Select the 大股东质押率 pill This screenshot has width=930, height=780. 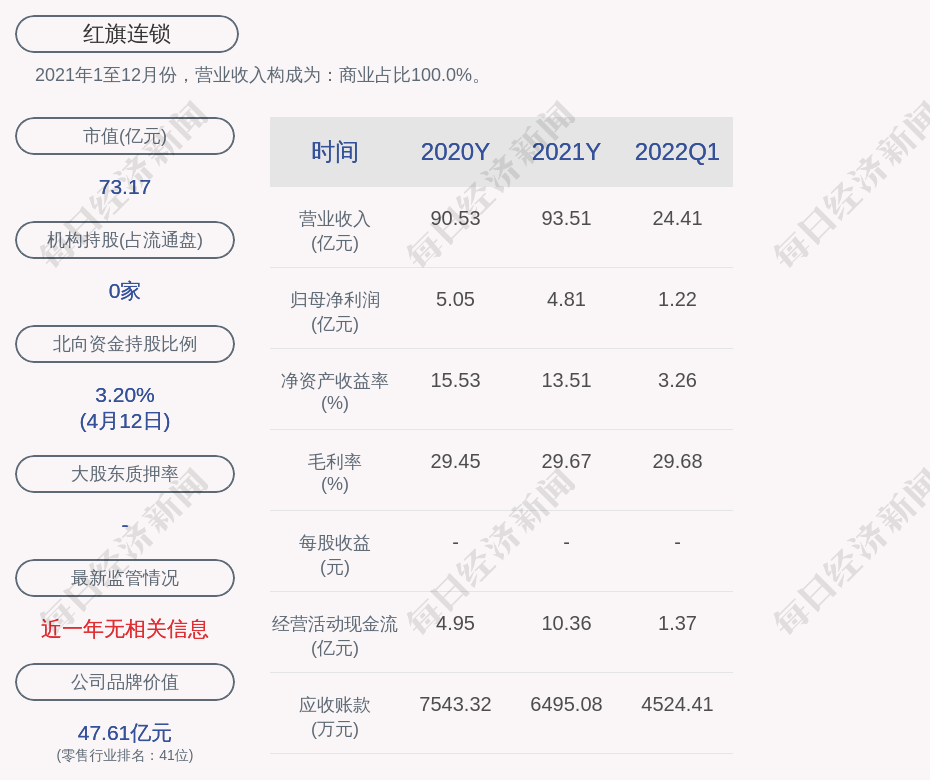(125, 474)
